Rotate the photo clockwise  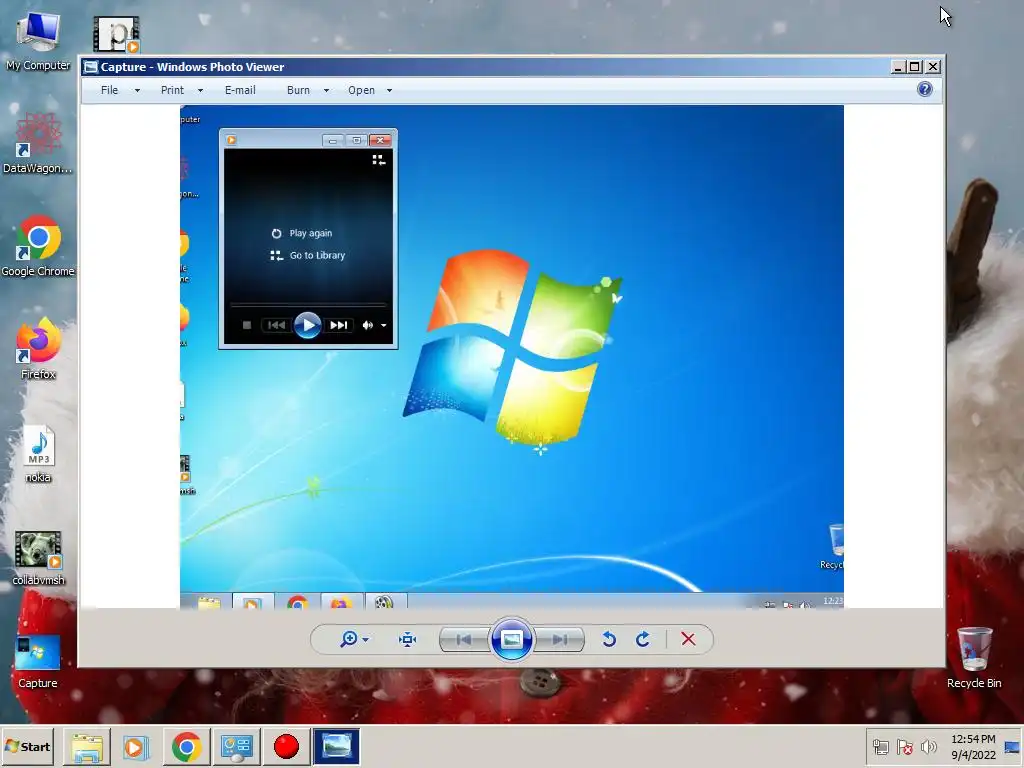pyautogui.click(x=643, y=639)
